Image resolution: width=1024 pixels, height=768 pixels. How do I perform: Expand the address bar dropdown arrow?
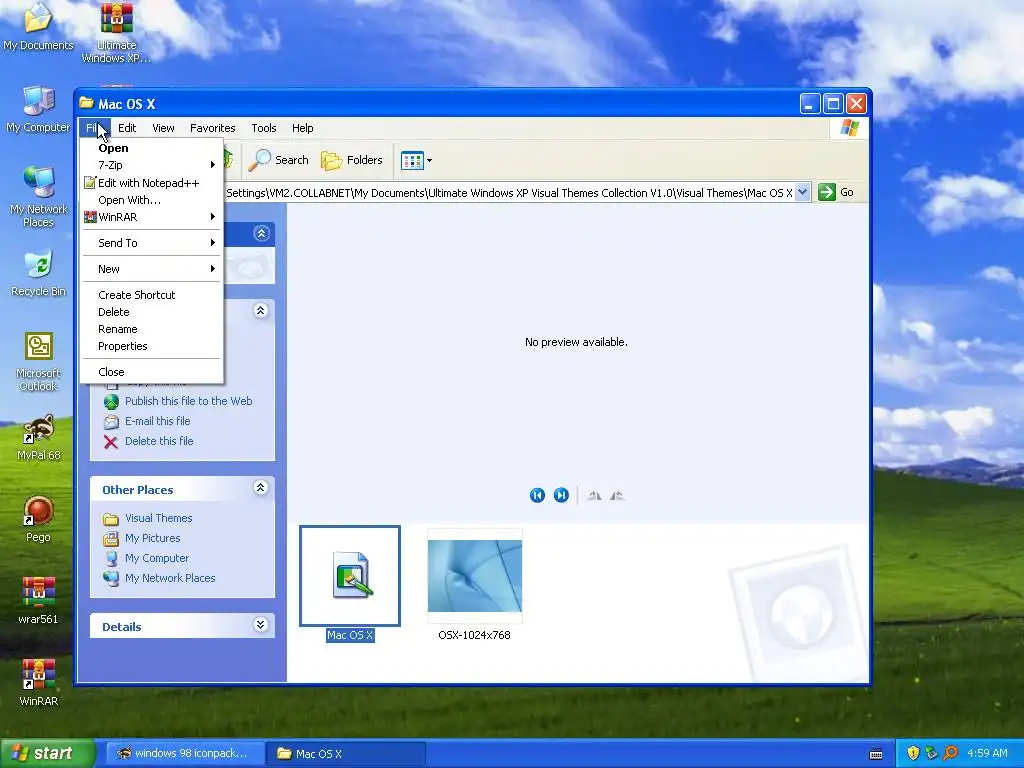click(803, 192)
